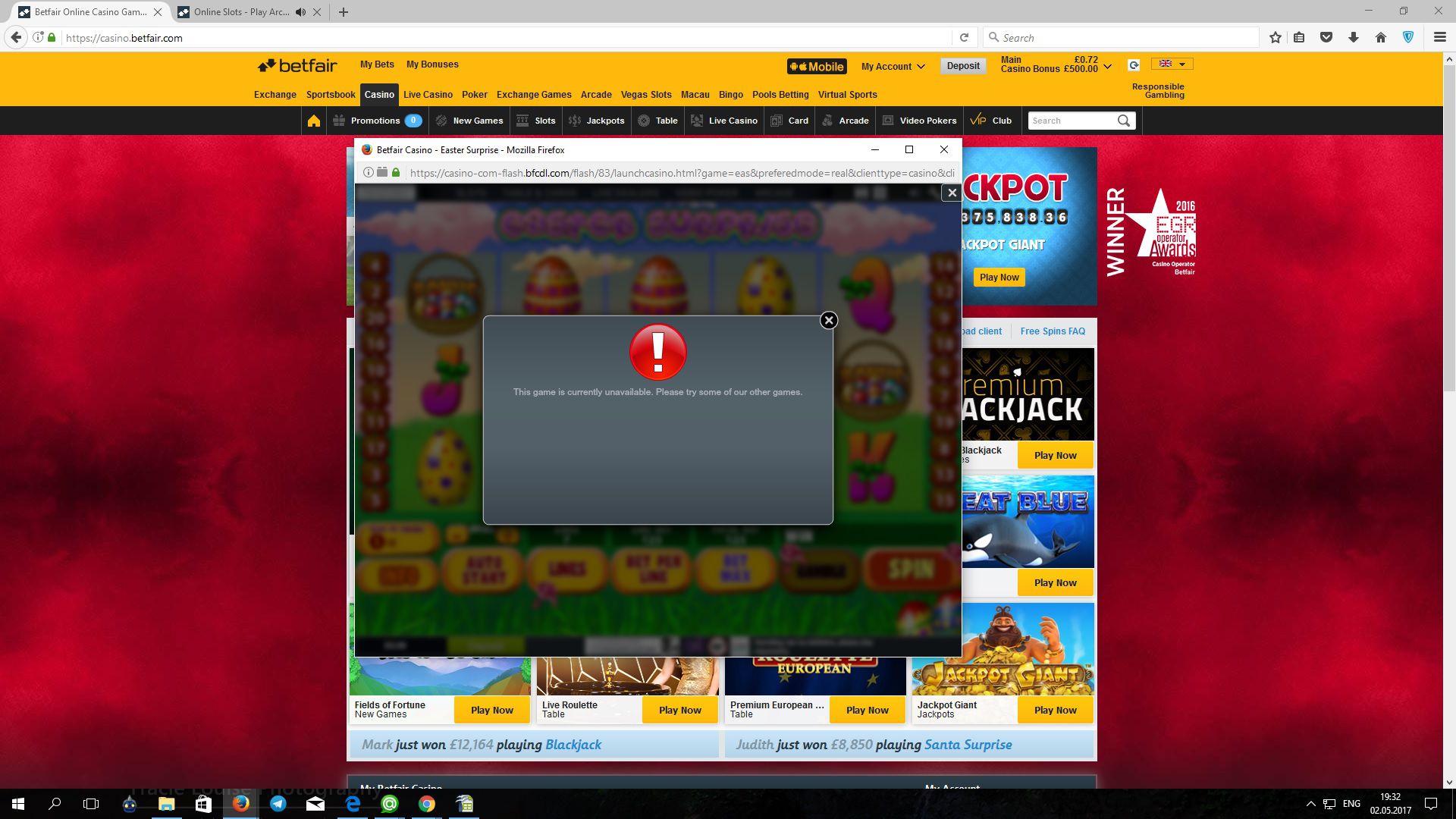Switch to the Online Slots browser tab
The height and width of the screenshot is (819, 1456).
coord(241,12)
